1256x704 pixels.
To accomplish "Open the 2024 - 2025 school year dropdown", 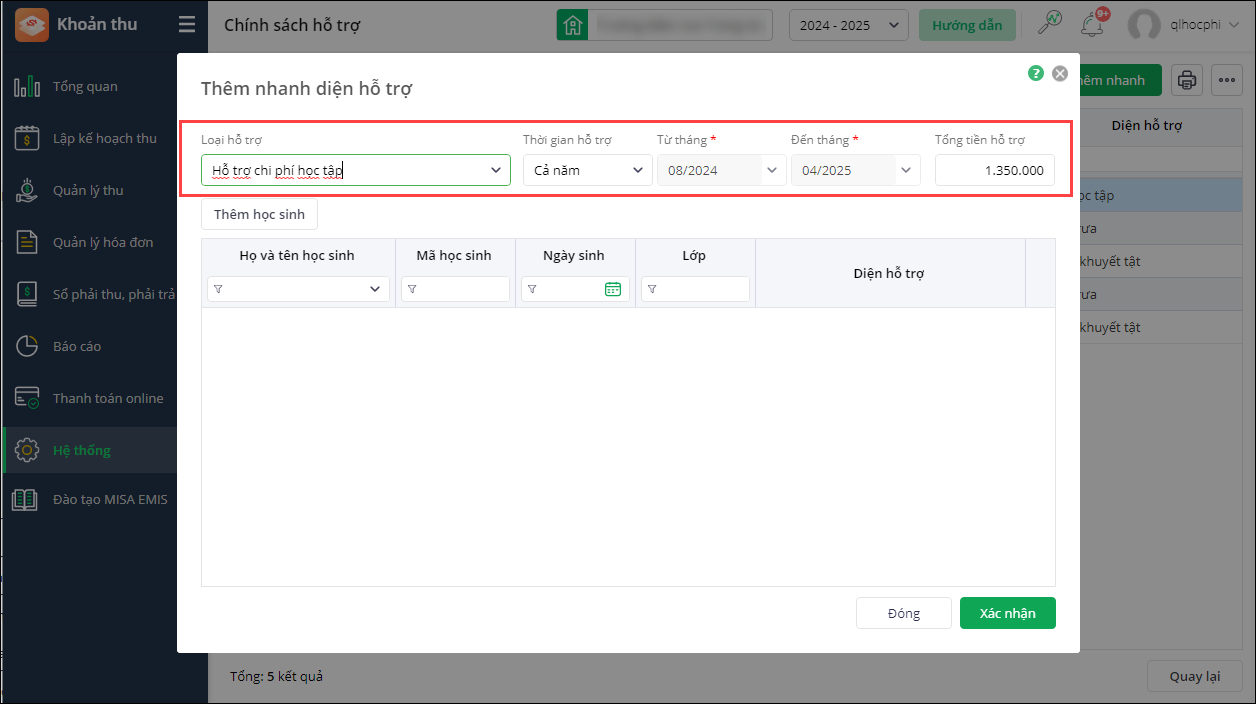I will (848, 25).
